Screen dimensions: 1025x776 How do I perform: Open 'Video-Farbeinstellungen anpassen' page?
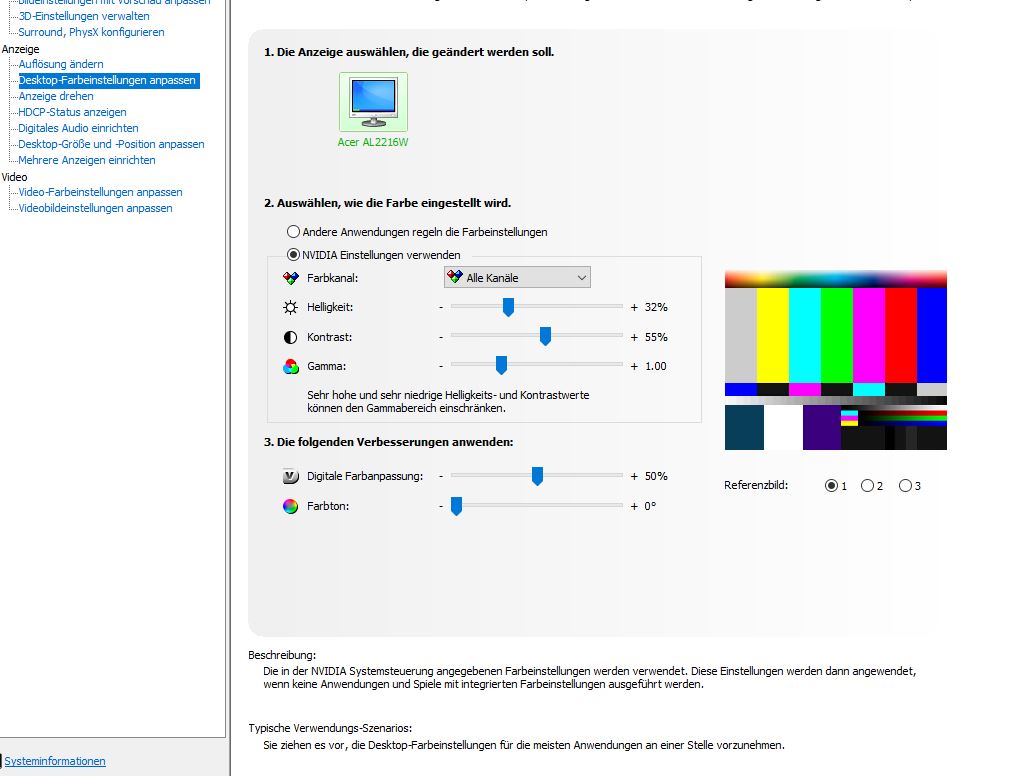(x=100, y=192)
